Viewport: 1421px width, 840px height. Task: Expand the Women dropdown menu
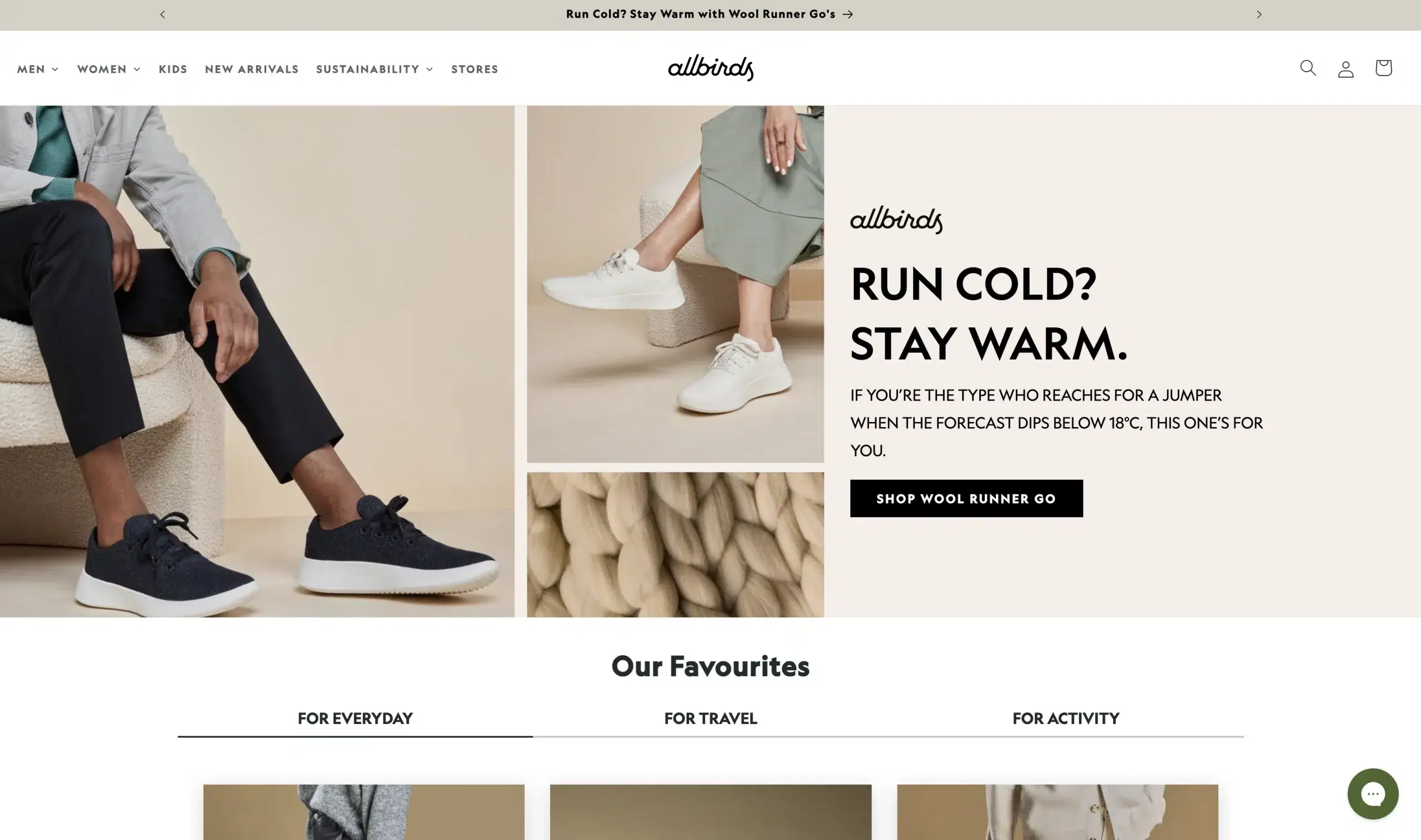pyautogui.click(x=109, y=69)
